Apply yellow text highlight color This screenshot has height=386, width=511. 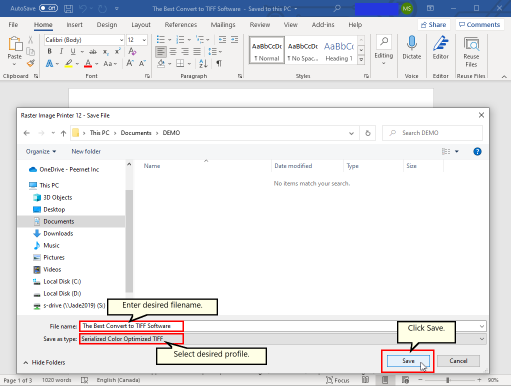pos(69,63)
